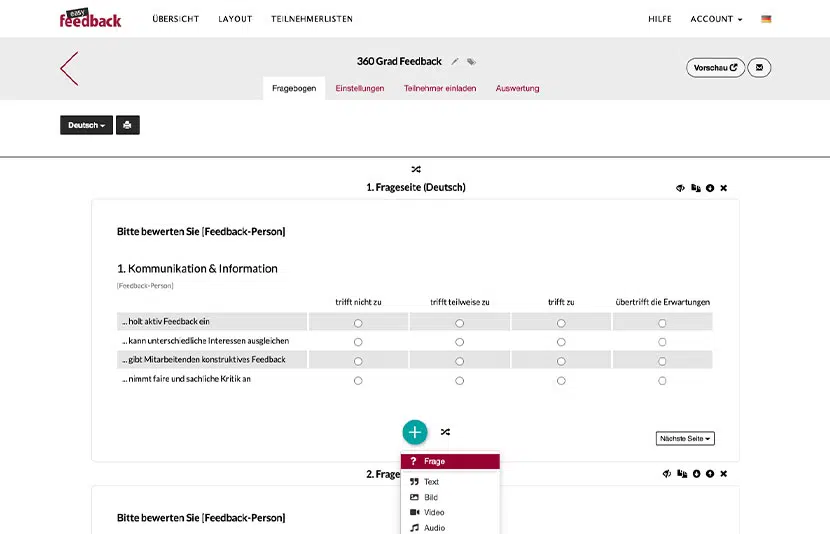
Task: Select 'trifft nicht zu' for 'kann unterschiedliche Interessen ausgleichen'
Action: coord(358,342)
